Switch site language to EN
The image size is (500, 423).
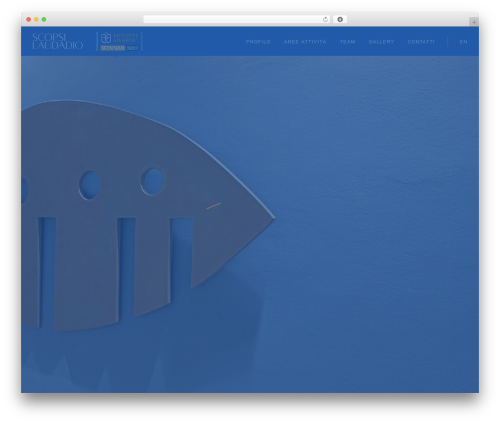463,42
